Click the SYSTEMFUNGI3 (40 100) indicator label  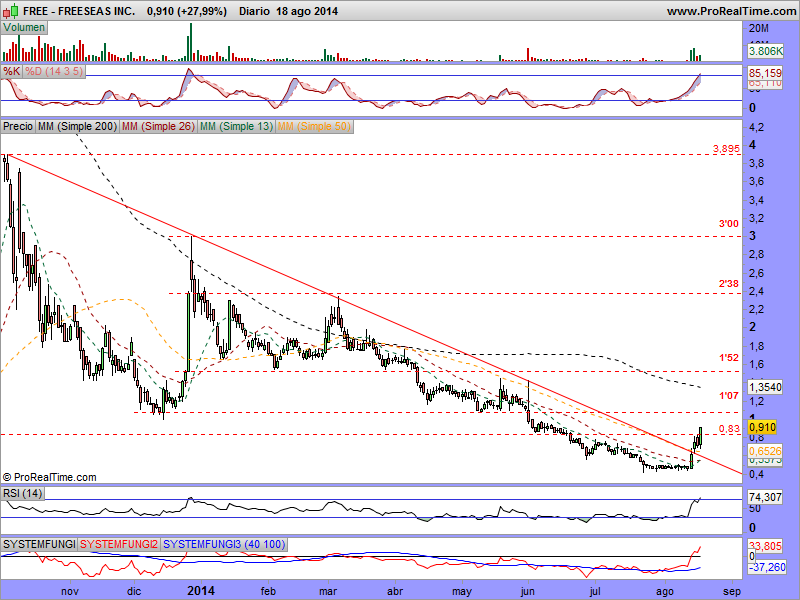coord(223,544)
